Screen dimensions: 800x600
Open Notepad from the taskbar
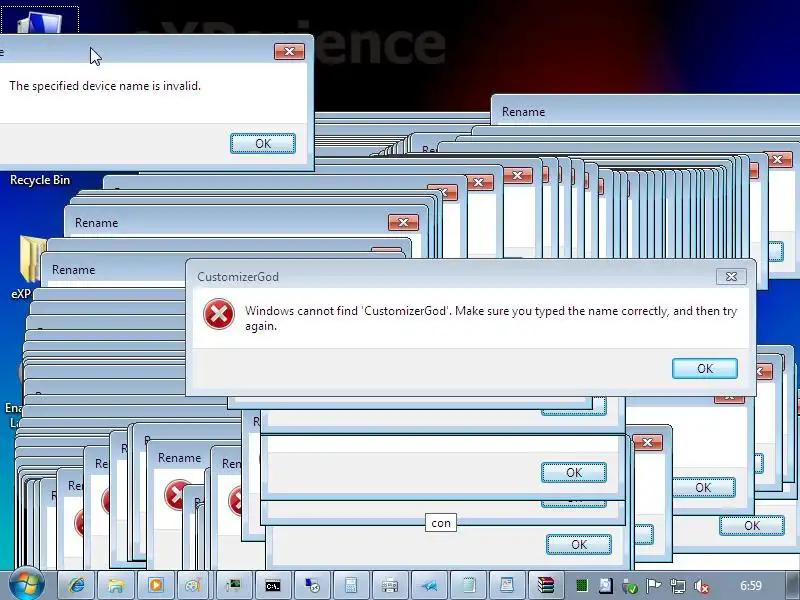[468, 585]
